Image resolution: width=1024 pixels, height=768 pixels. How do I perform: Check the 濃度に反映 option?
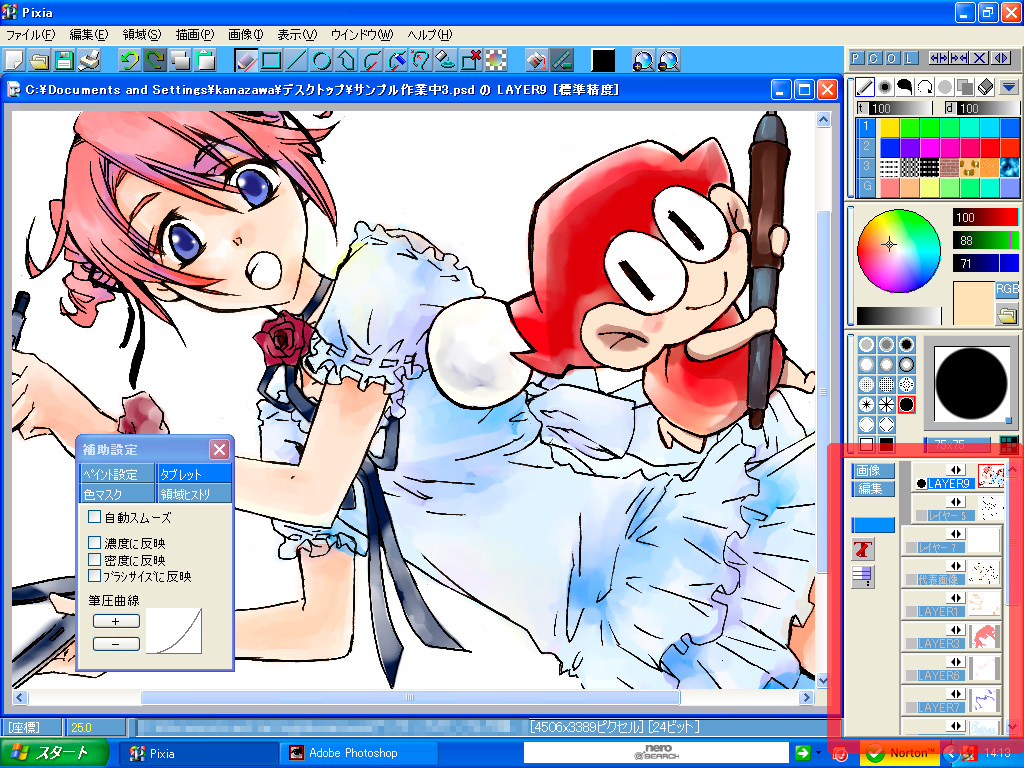click(95, 543)
